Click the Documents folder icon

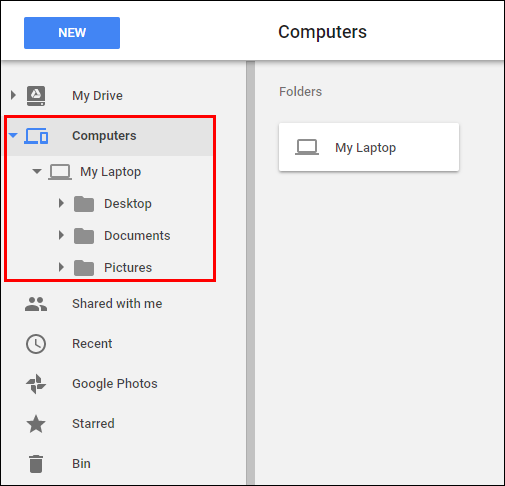point(84,236)
